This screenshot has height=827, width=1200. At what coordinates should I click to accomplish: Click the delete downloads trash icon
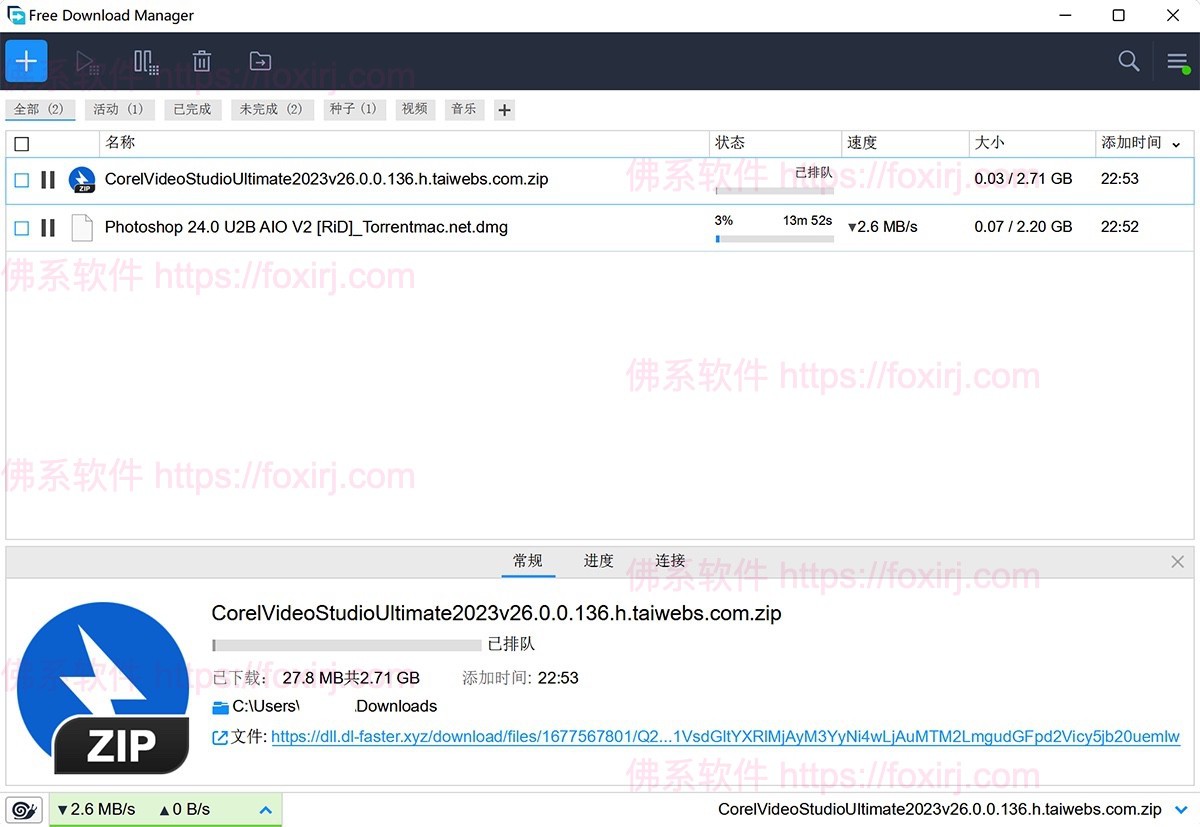pyautogui.click(x=202, y=61)
